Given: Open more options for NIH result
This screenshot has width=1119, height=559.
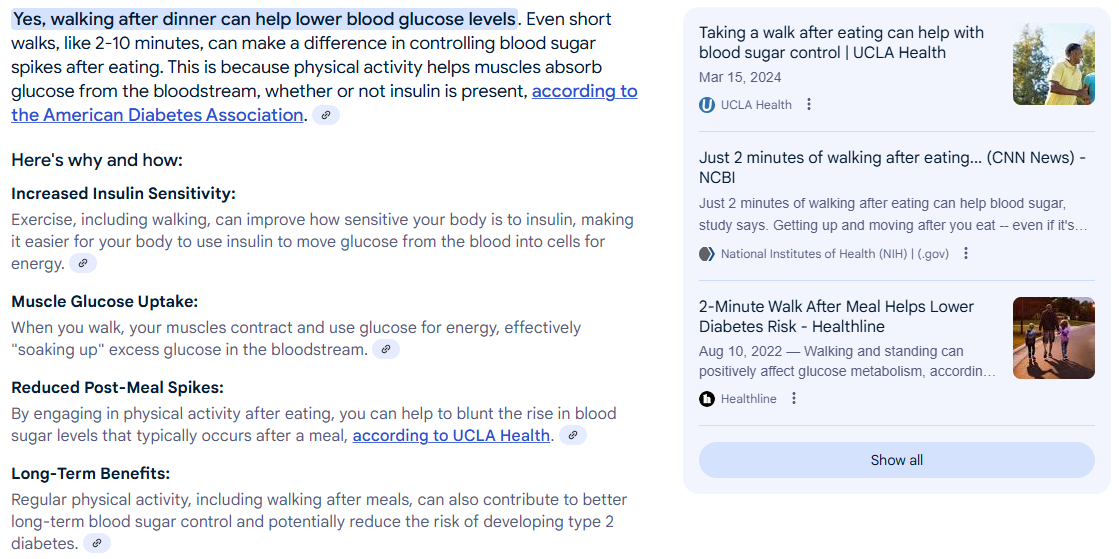Looking at the screenshot, I should coord(966,254).
